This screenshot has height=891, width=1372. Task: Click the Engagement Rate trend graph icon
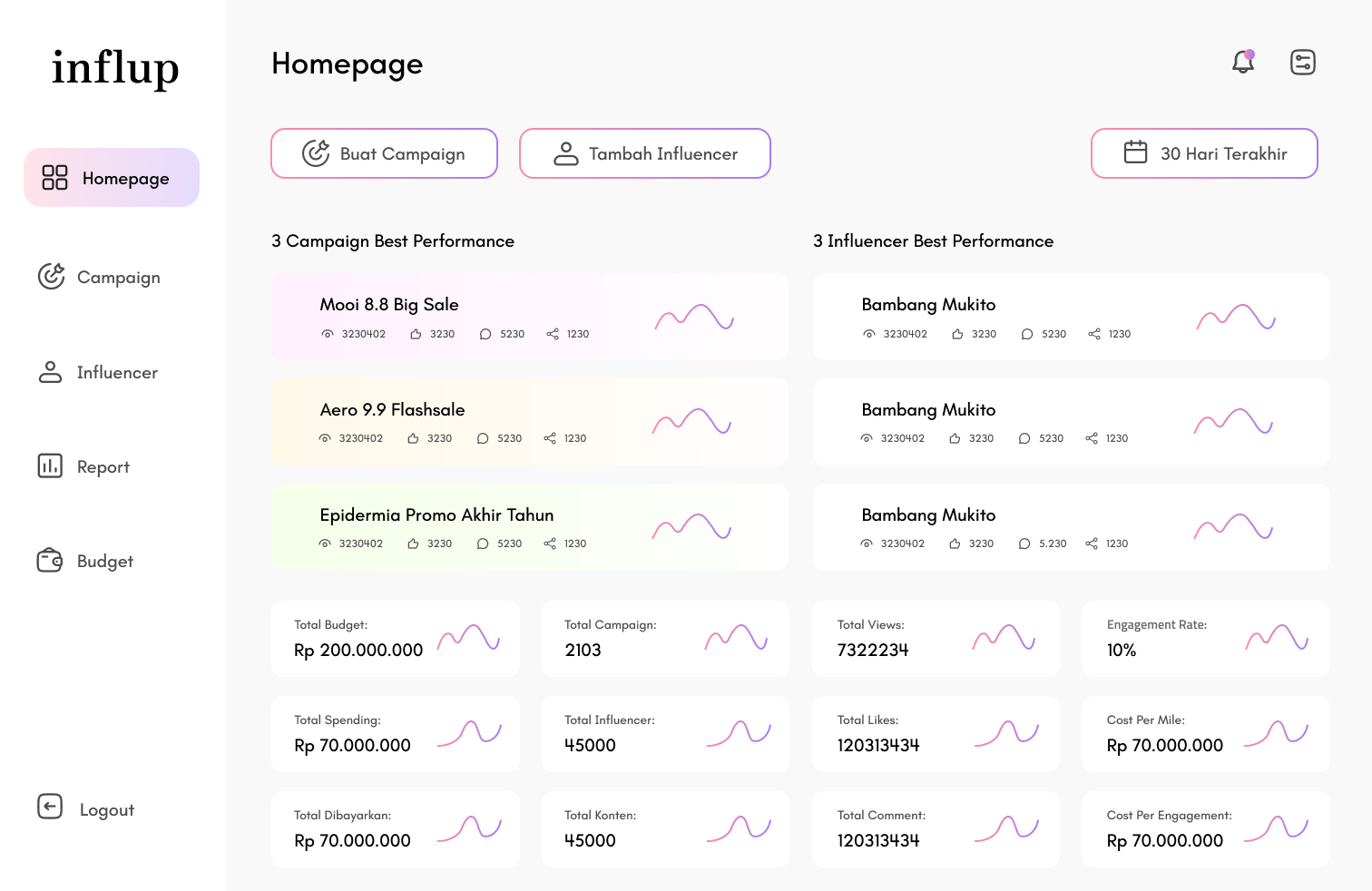pos(1277,638)
